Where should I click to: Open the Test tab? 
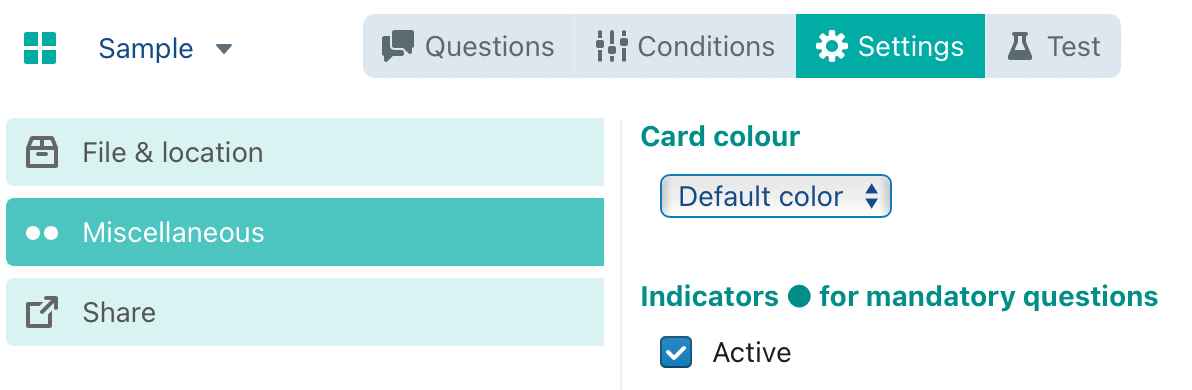[1053, 46]
